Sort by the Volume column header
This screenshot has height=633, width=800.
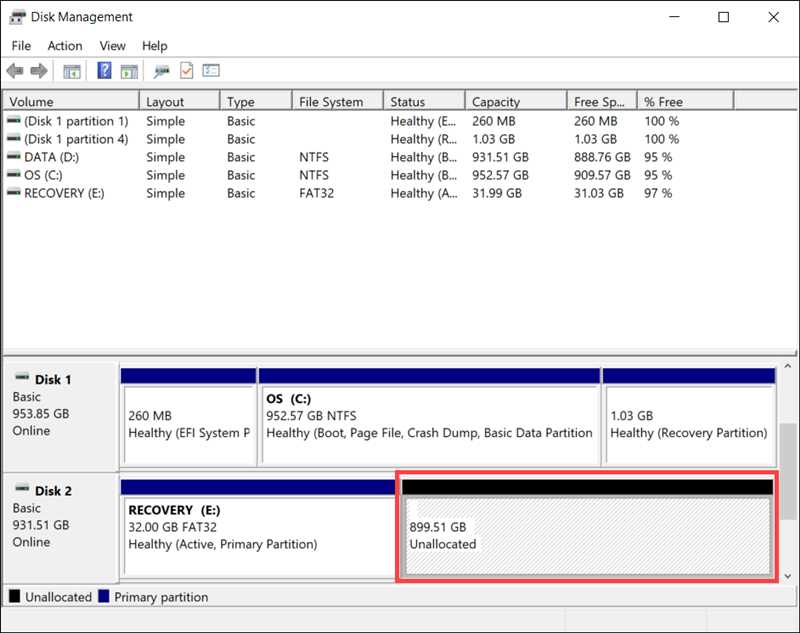coord(71,102)
